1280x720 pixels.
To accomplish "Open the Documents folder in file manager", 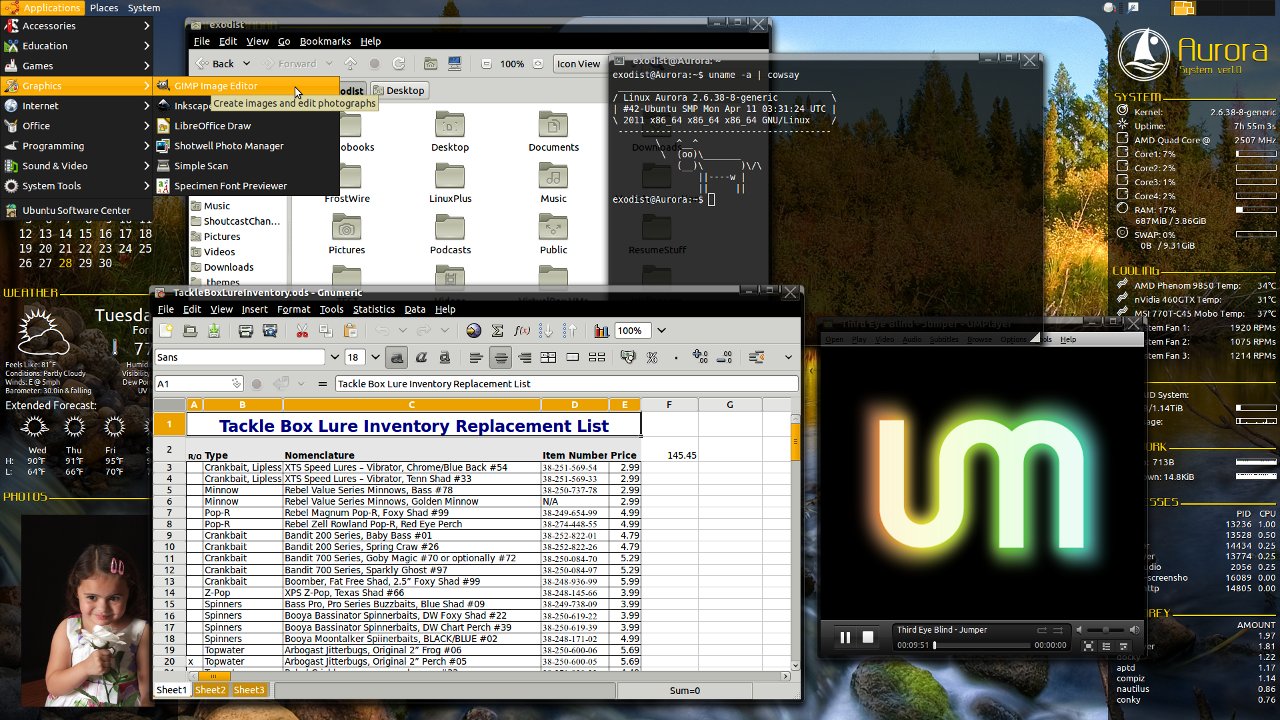I will coord(553,133).
